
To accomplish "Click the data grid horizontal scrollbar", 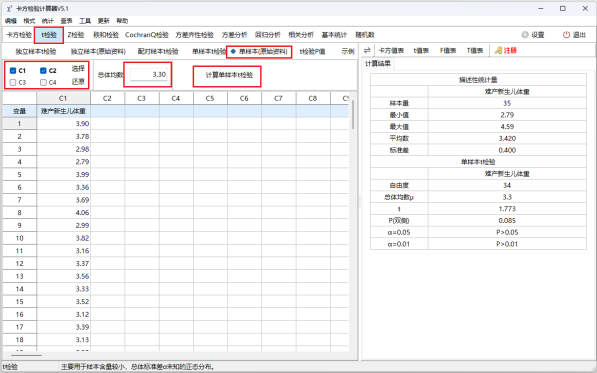I will (26, 355).
